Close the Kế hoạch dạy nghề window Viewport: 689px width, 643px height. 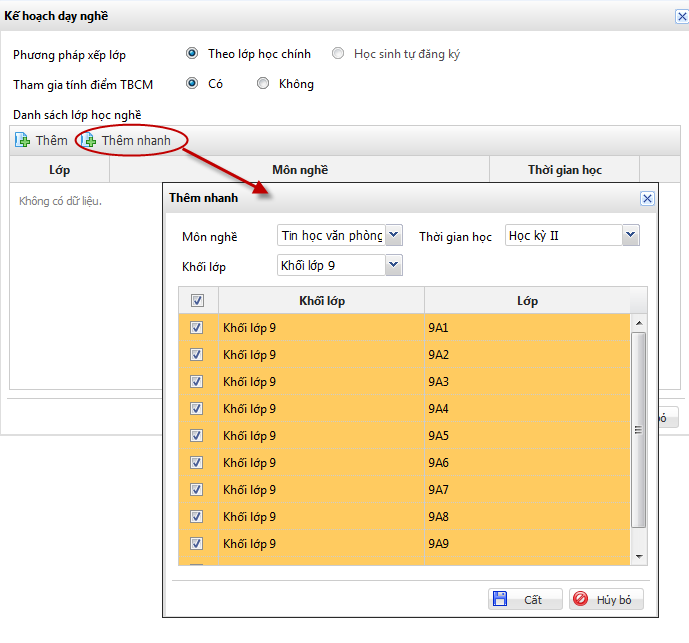(682, 15)
